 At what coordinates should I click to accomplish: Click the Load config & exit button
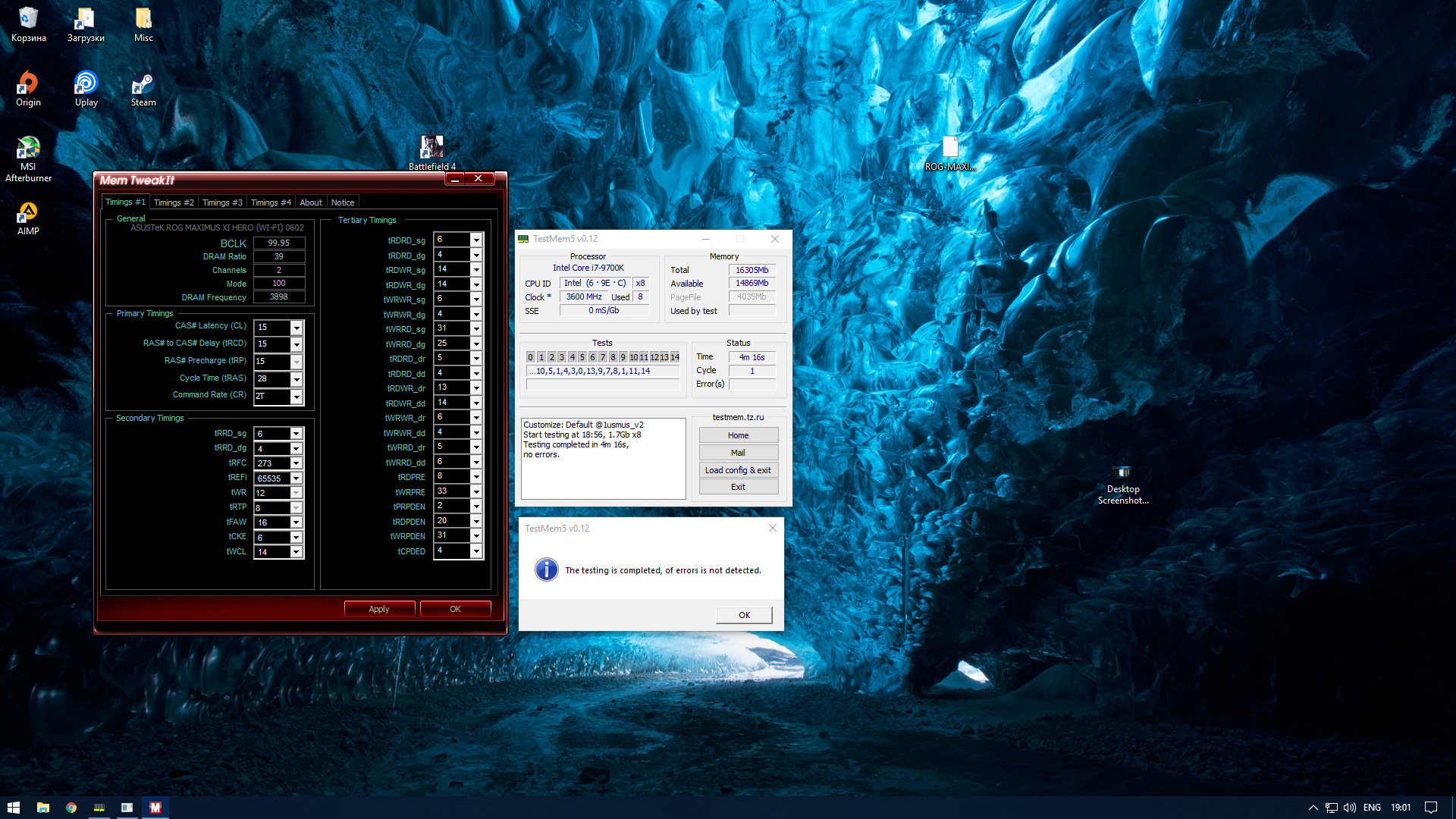[738, 470]
